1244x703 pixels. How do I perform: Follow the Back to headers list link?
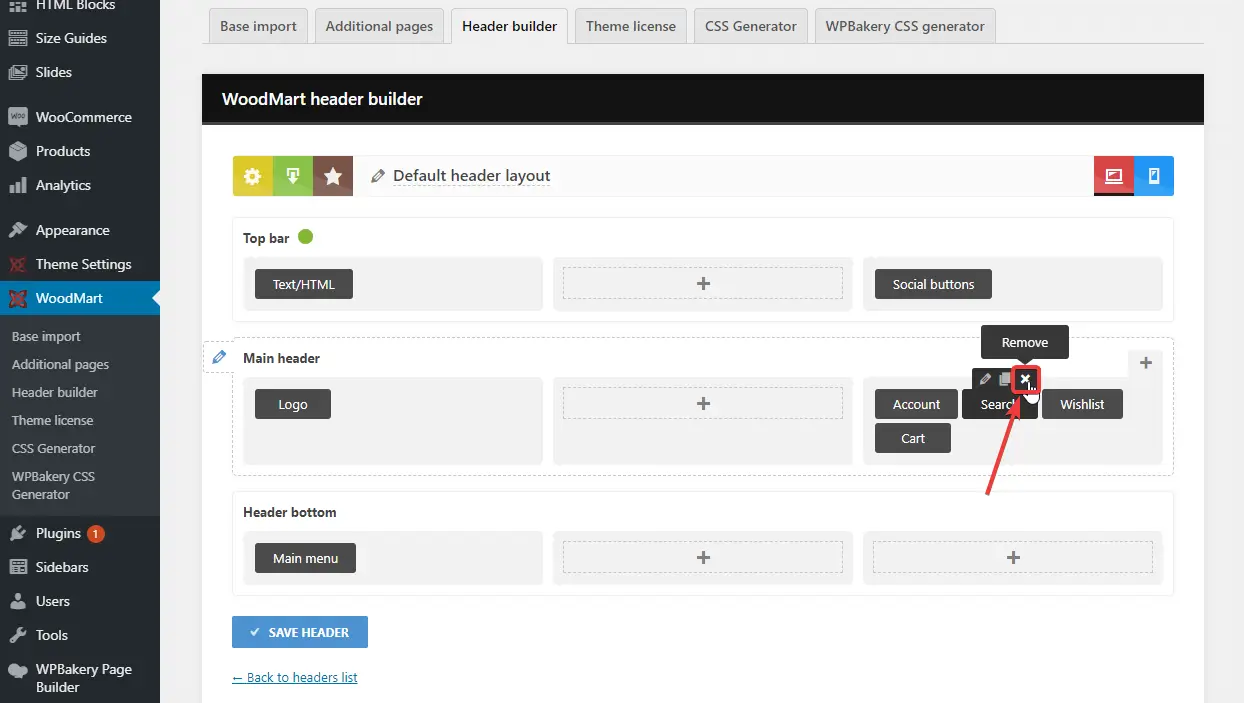click(x=295, y=677)
